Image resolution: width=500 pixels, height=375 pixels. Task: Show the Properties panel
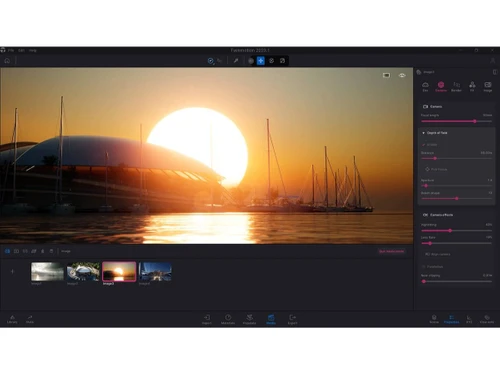452,319
